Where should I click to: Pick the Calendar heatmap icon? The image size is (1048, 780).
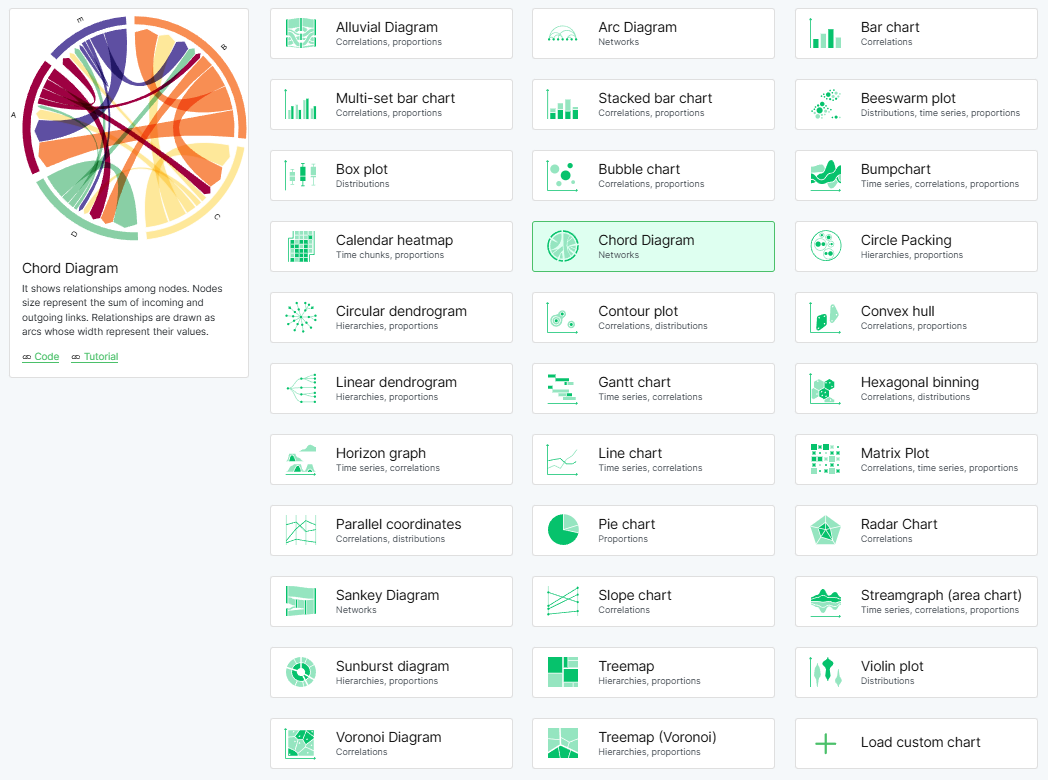tap(301, 247)
